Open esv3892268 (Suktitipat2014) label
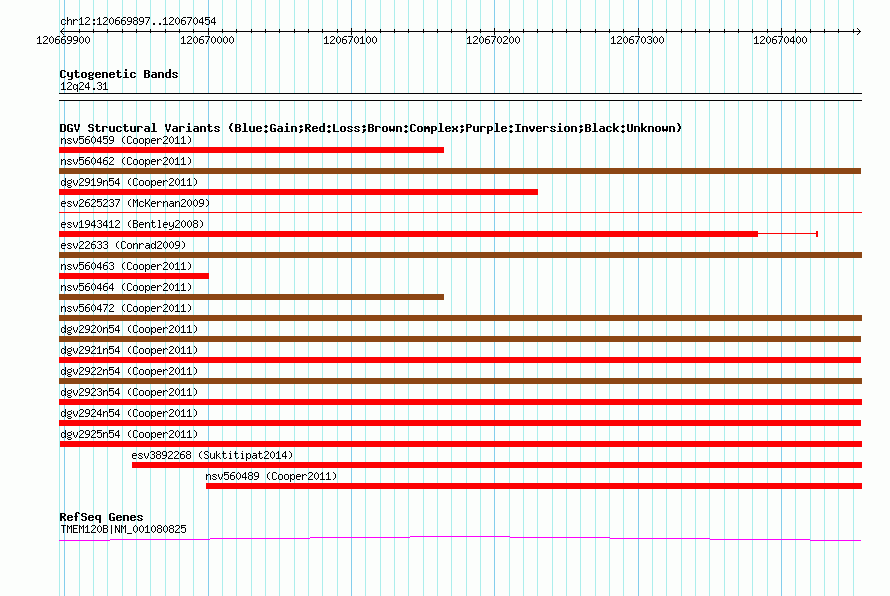Image resolution: width=890 pixels, height=596 pixels. [x=212, y=455]
